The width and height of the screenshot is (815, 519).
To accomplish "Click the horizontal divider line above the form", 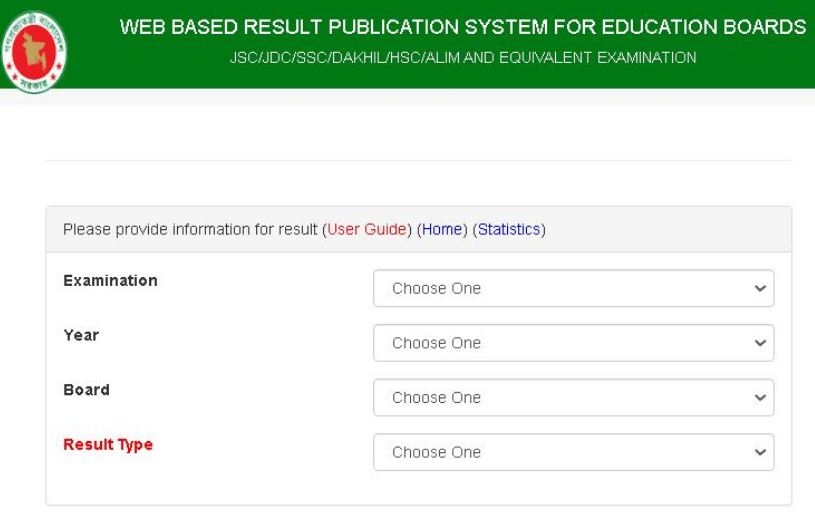I will pos(418,160).
